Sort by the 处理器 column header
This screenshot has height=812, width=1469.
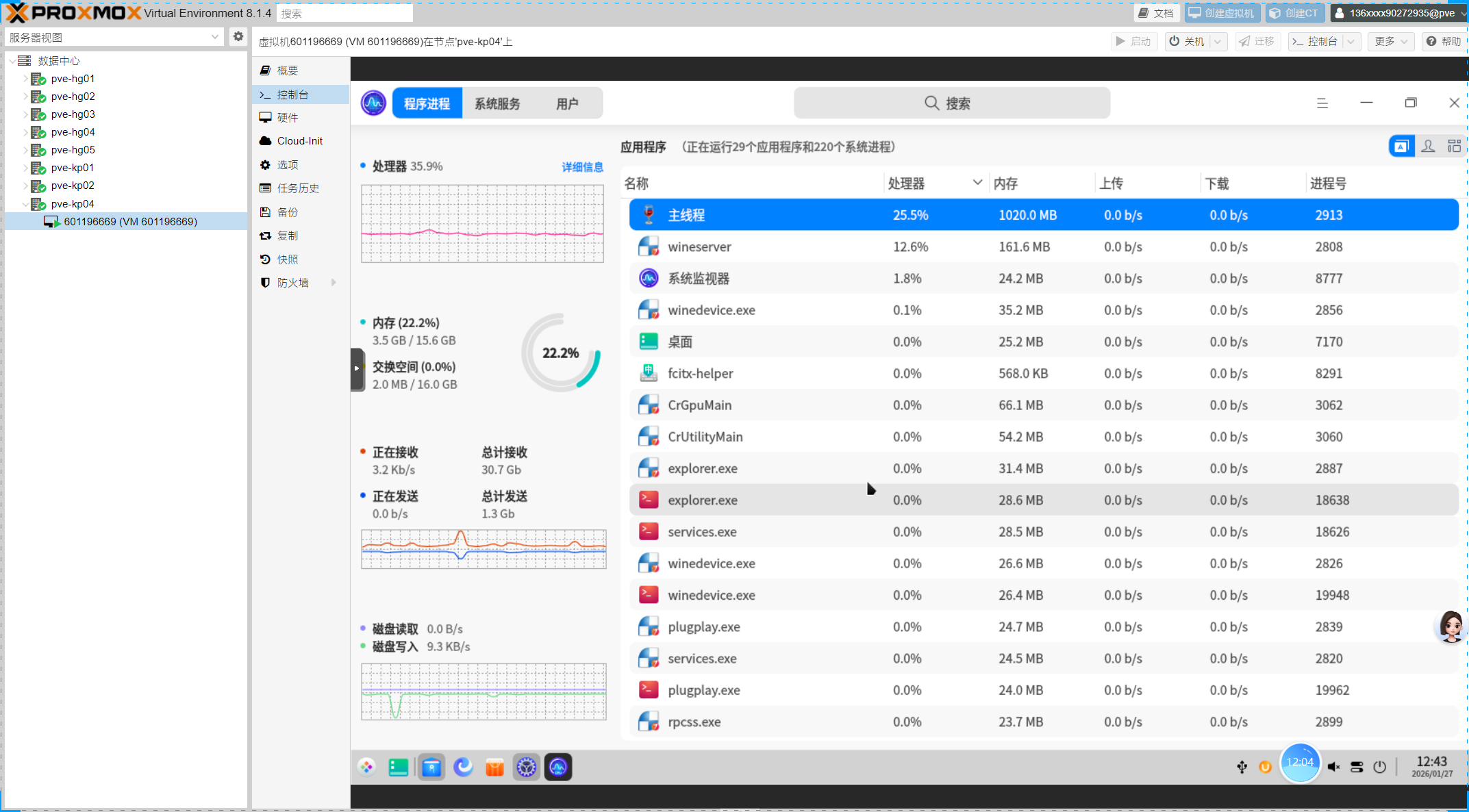click(x=935, y=183)
